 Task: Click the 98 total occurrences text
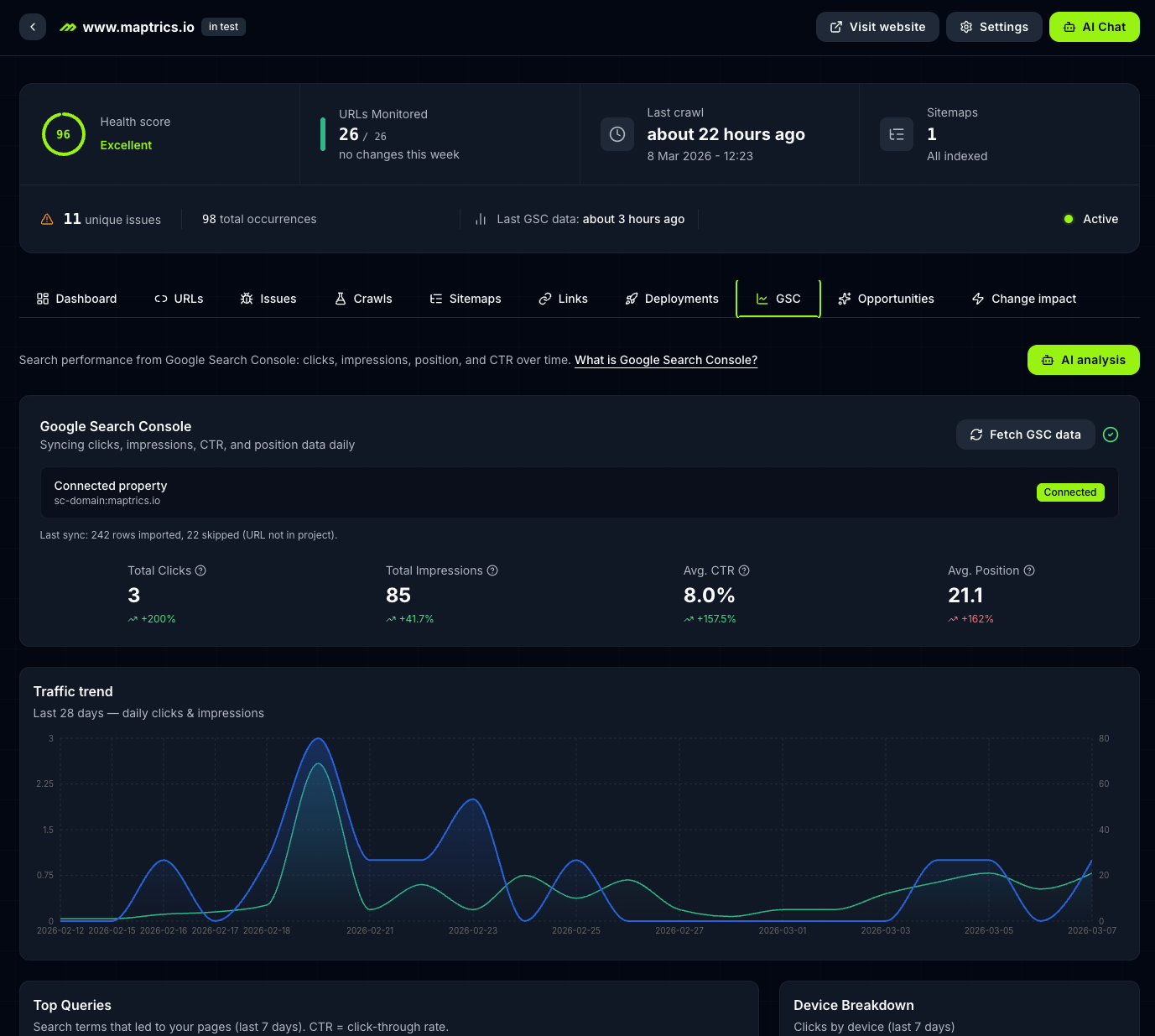pyautogui.click(x=259, y=219)
